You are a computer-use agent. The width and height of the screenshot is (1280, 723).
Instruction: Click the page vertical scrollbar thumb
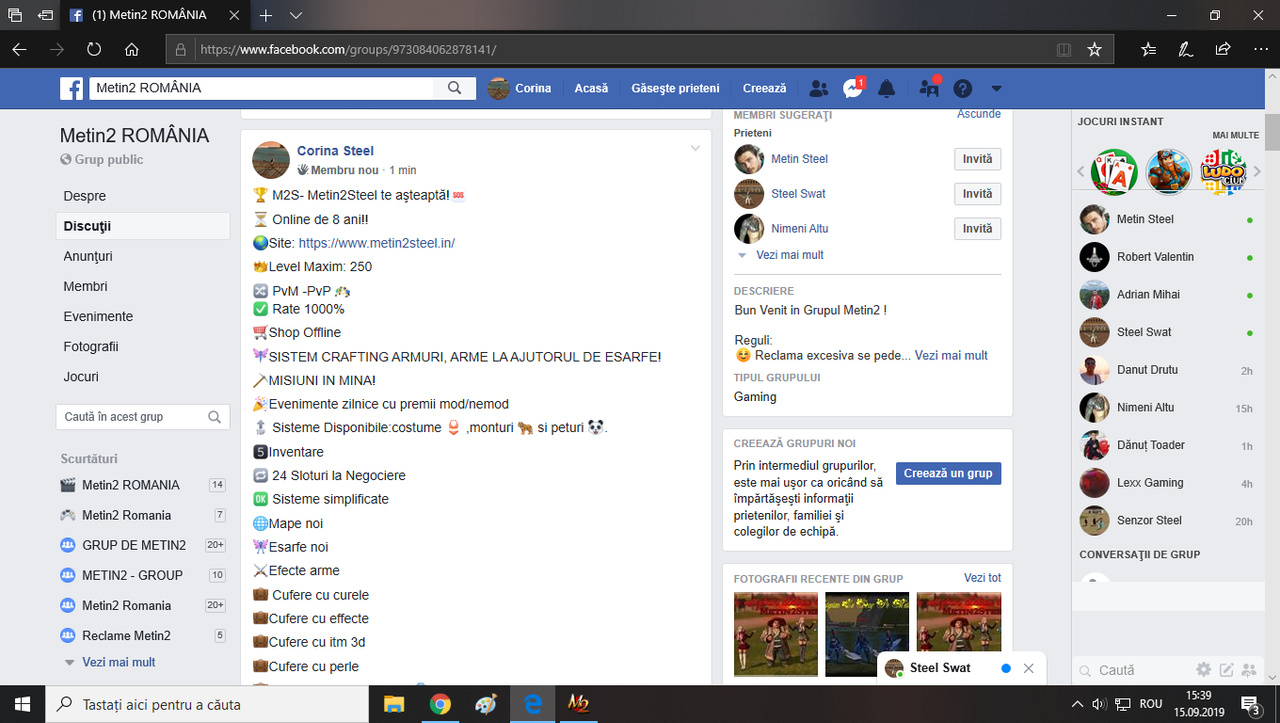coord(1272,131)
